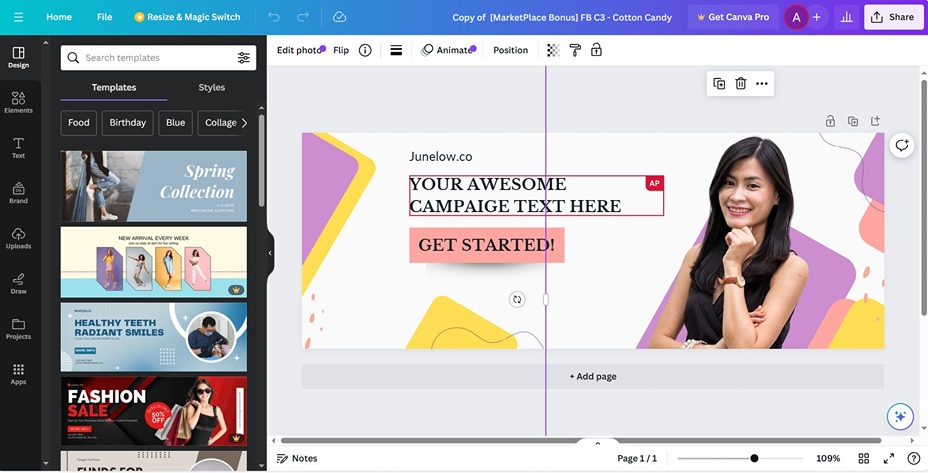Open the hamburger main menu
Viewport: 928px width, 473px height.
18,17
